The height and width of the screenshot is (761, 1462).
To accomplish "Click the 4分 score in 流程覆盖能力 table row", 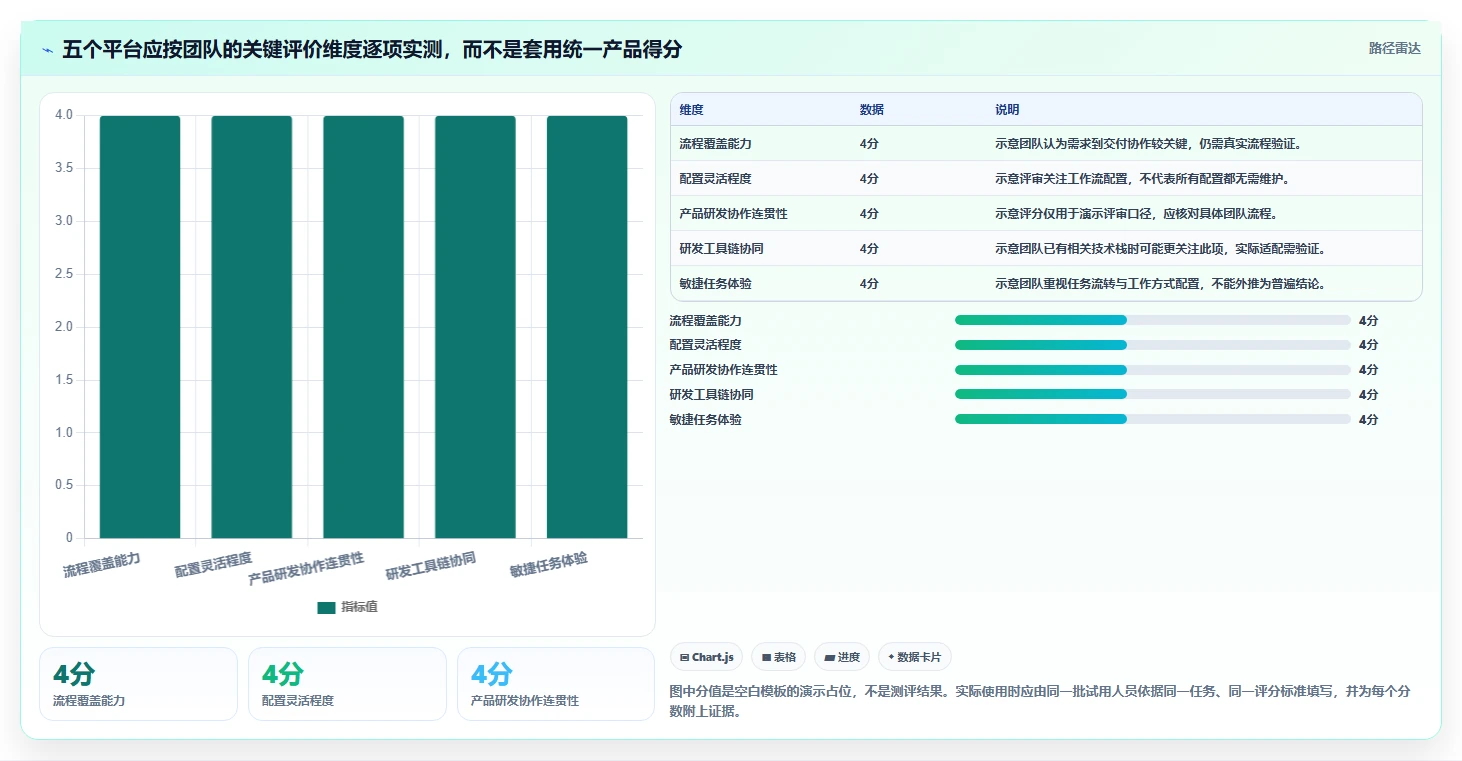I will click(x=869, y=144).
